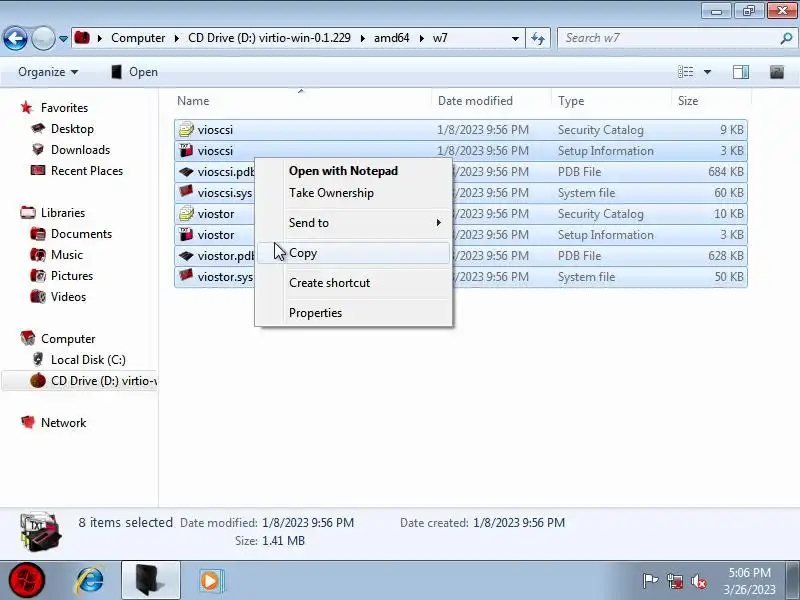The height and width of the screenshot is (600, 800).
Task: Click Computer in navigation pane
Action: coord(68,339)
